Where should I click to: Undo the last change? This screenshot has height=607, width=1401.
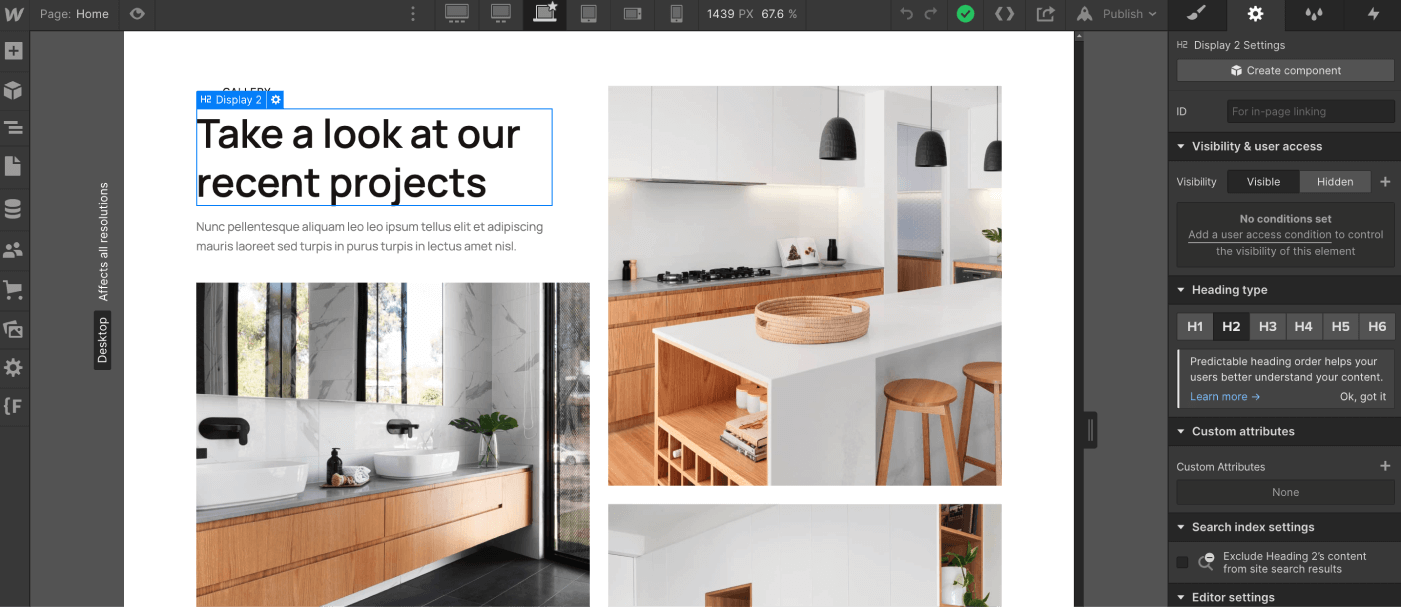pos(906,14)
